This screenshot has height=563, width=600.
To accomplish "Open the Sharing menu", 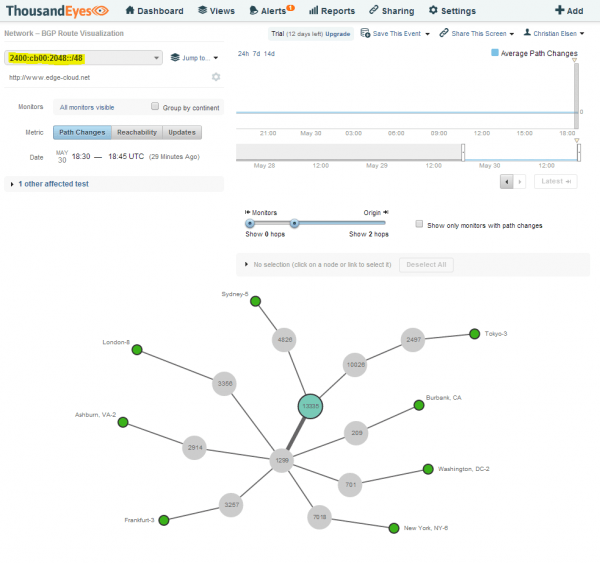I will (x=392, y=11).
